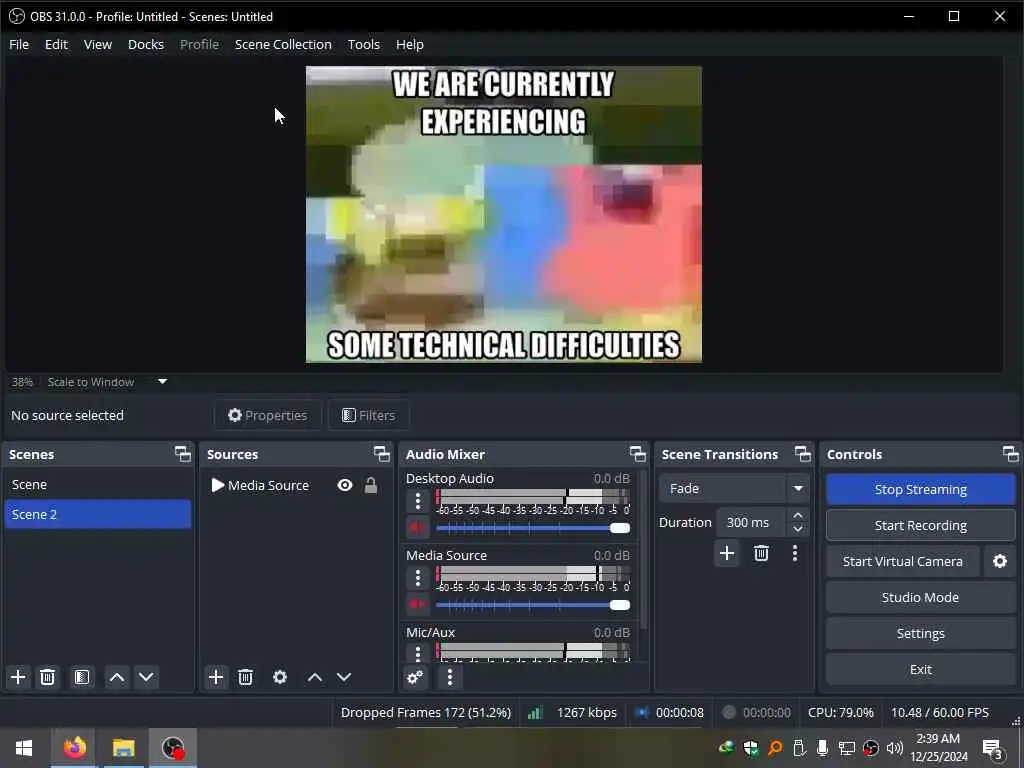Undock the Scenes panel

click(183, 454)
